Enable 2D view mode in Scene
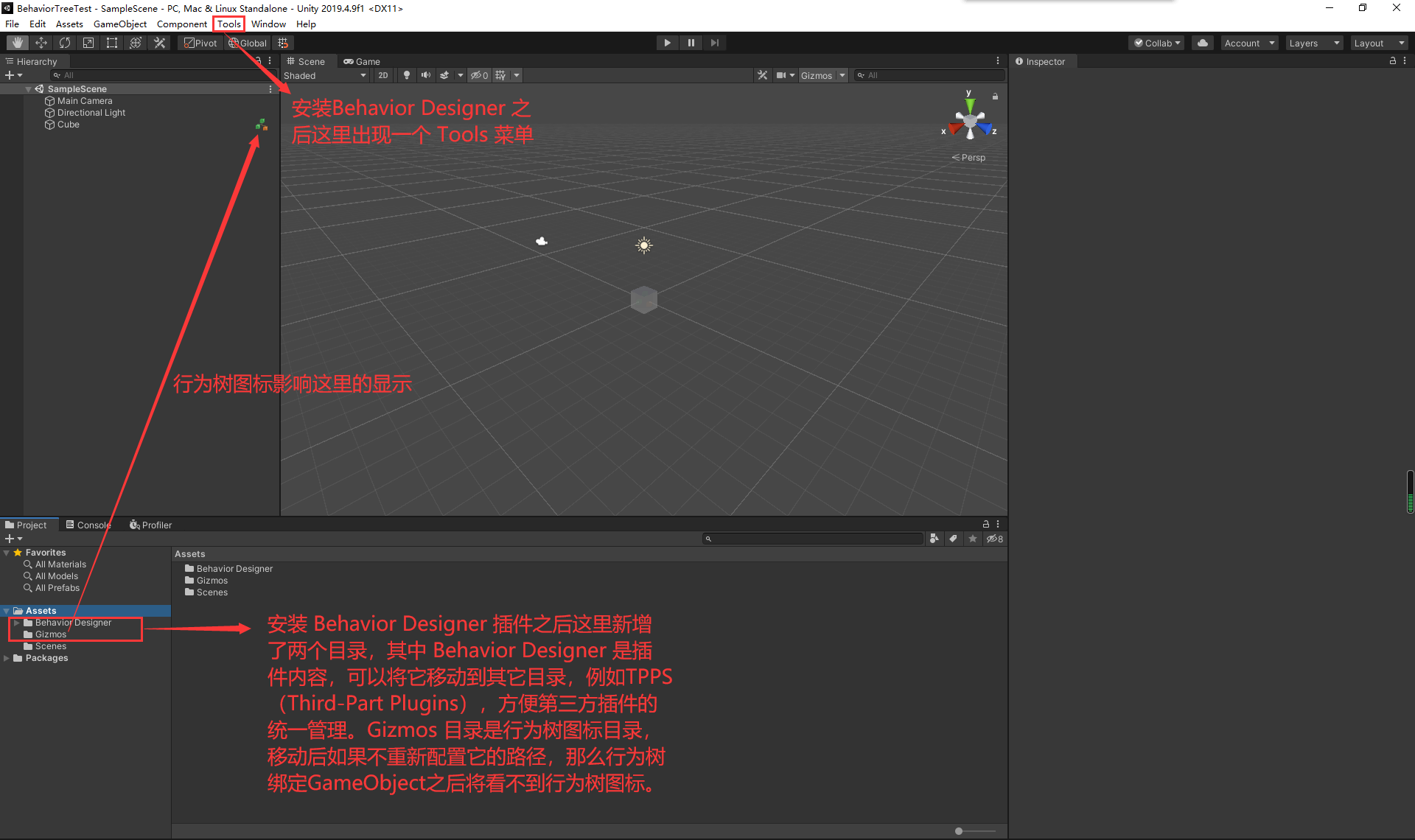The height and width of the screenshot is (840, 1415). [383, 74]
